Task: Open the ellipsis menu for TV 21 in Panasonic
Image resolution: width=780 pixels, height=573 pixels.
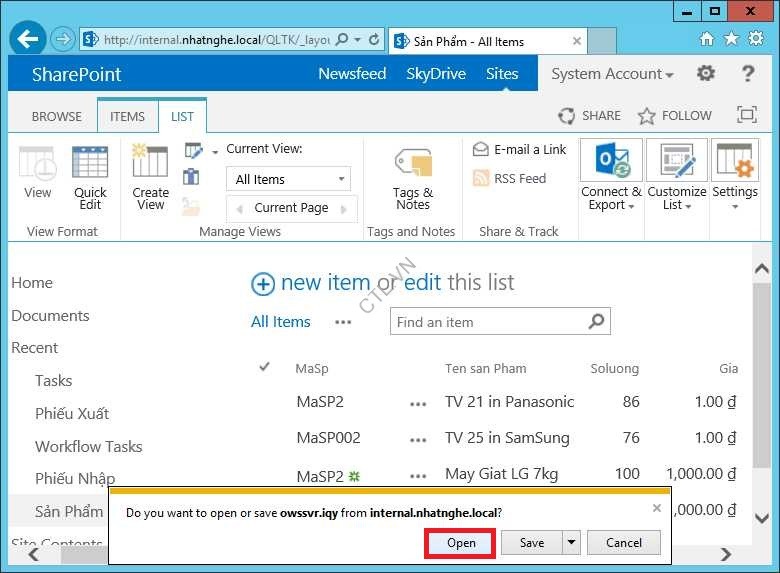Action: [418, 404]
